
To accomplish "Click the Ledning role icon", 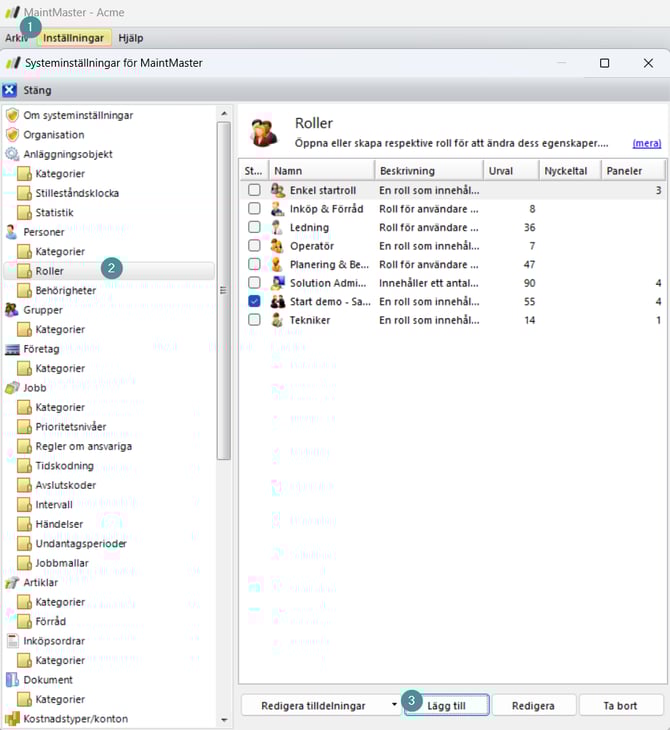I will (277, 227).
